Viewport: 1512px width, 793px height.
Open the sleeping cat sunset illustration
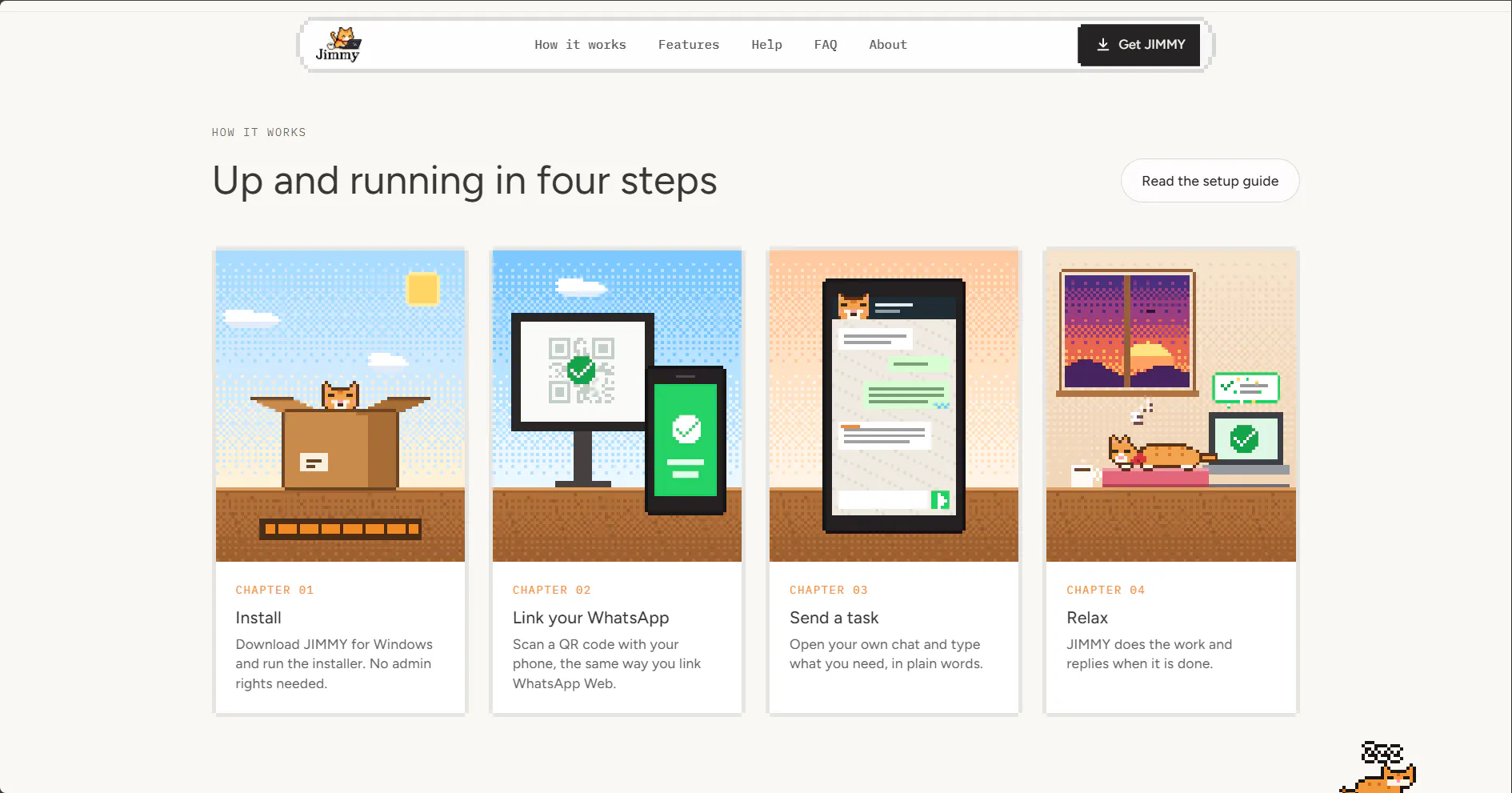(1170, 406)
